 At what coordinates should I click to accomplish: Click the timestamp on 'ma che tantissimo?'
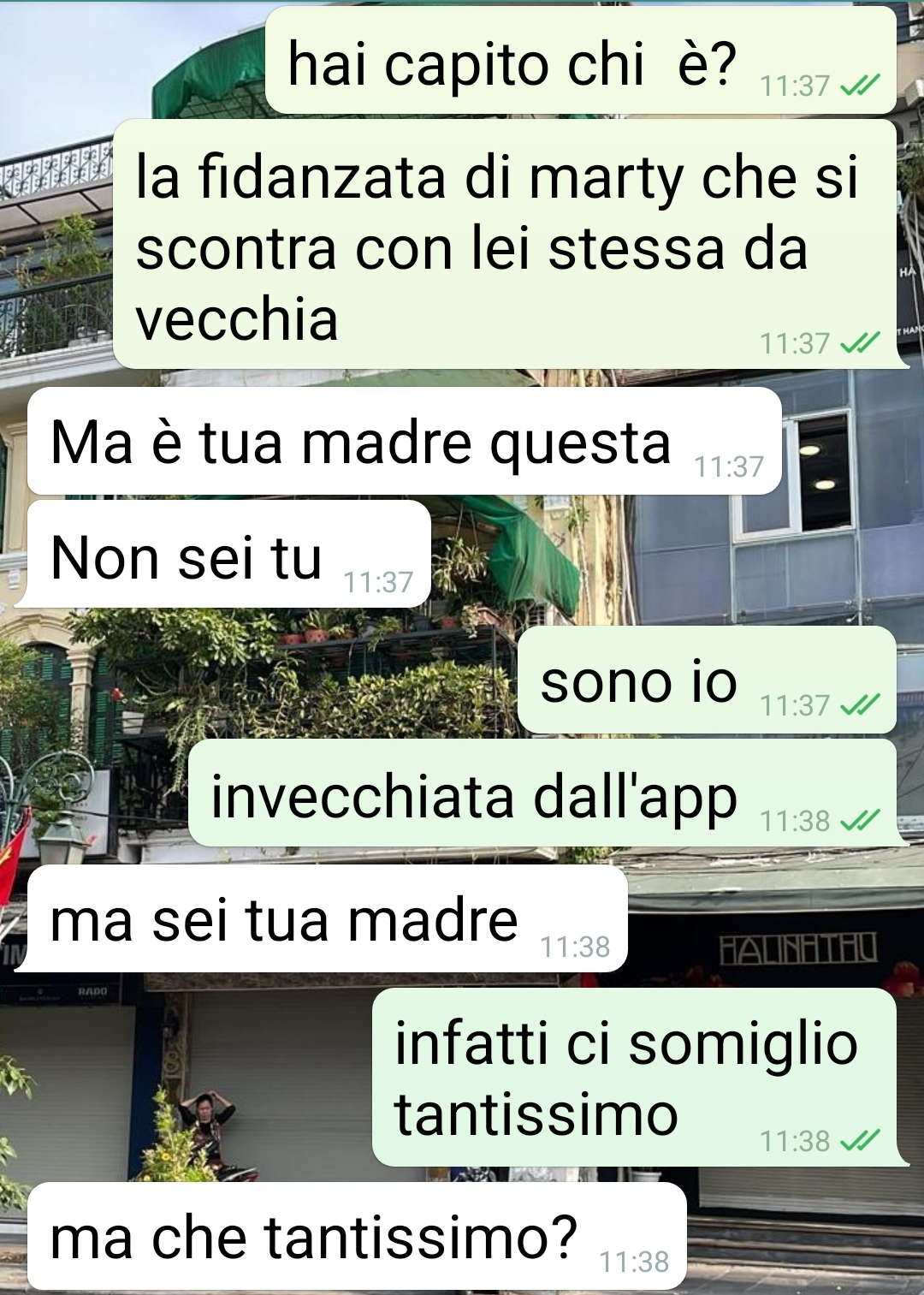coord(634,1262)
